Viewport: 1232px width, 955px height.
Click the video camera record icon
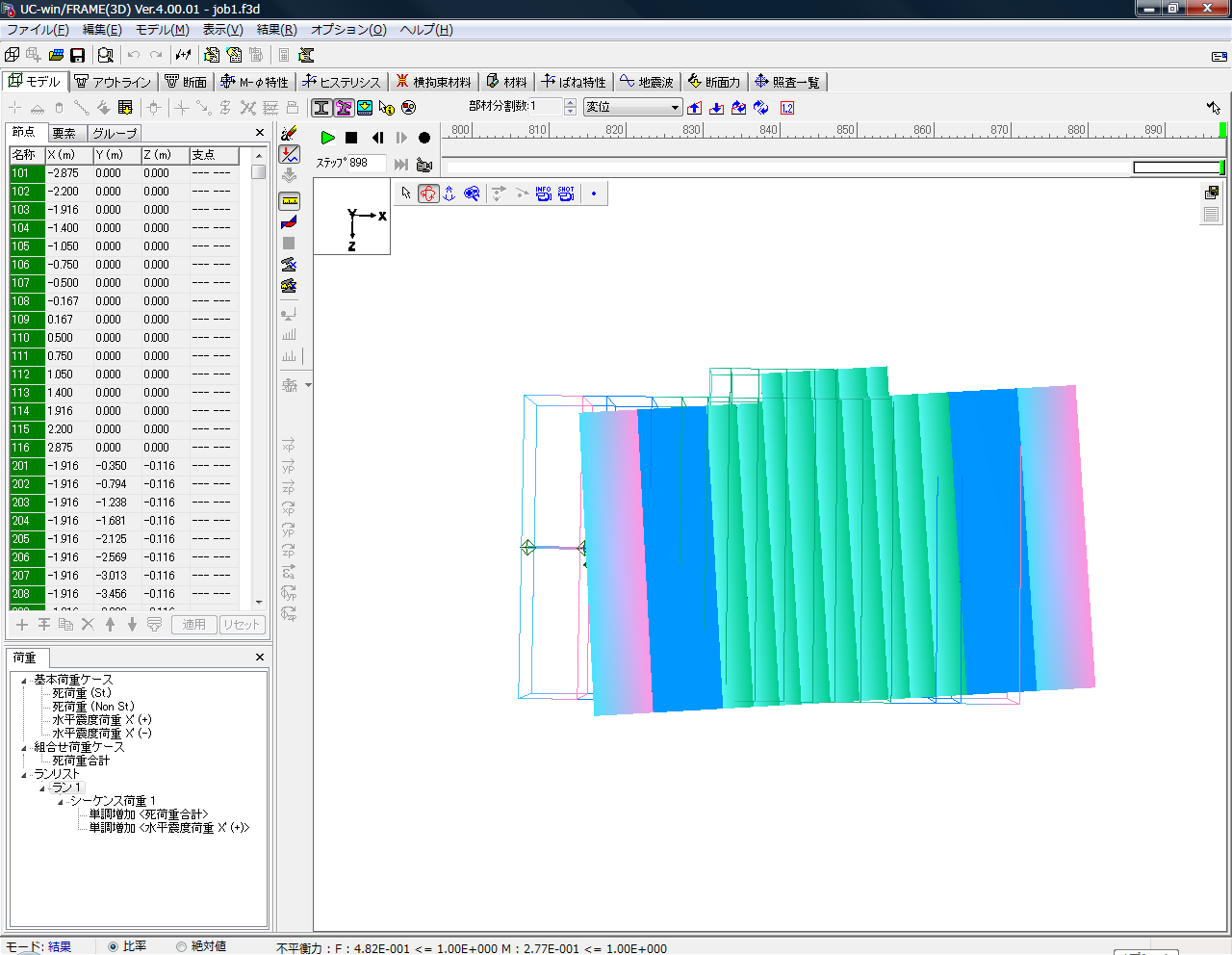coord(424,164)
